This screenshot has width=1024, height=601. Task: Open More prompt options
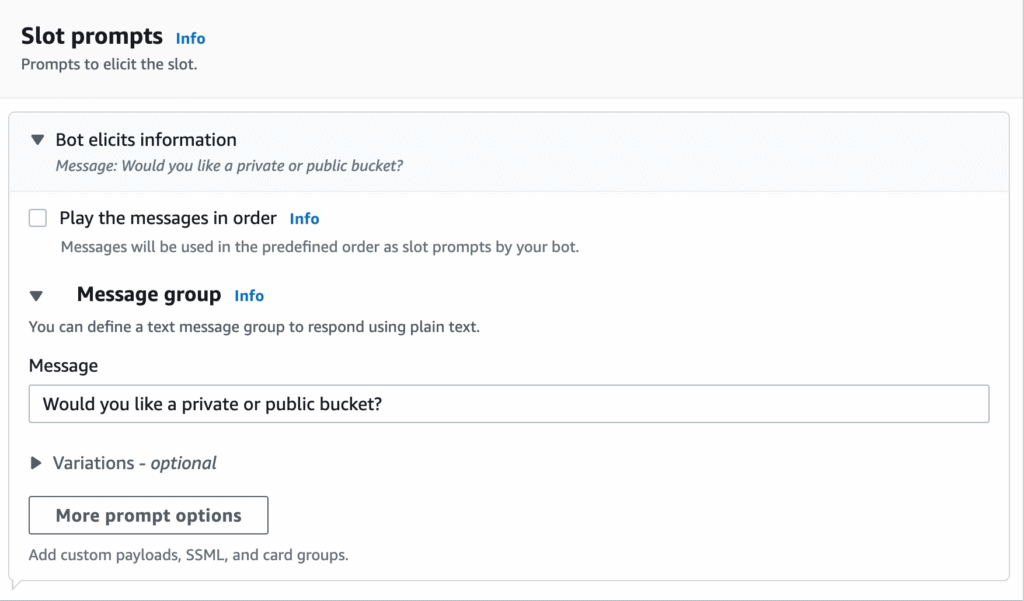coord(148,515)
